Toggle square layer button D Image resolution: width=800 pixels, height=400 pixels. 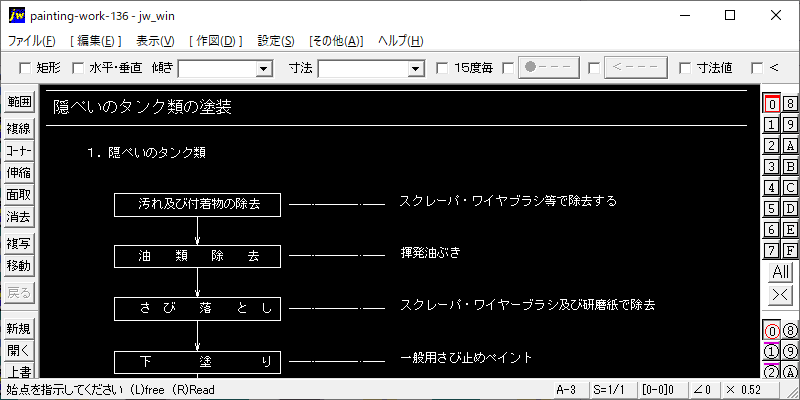(790, 208)
